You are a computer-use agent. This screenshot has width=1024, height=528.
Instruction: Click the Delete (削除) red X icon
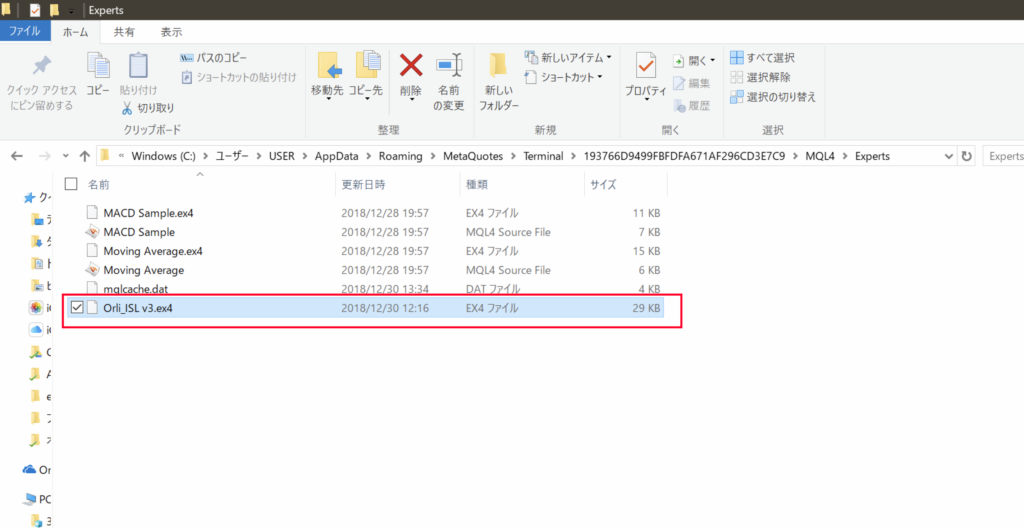pyautogui.click(x=411, y=68)
